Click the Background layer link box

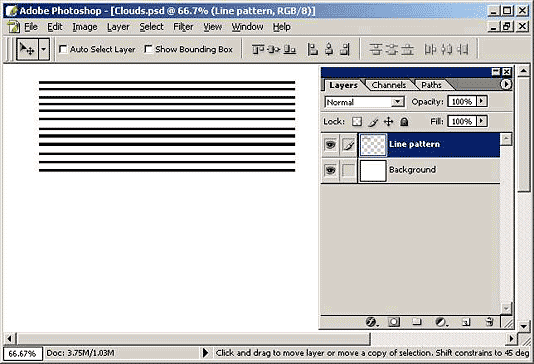tap(348, 170)
